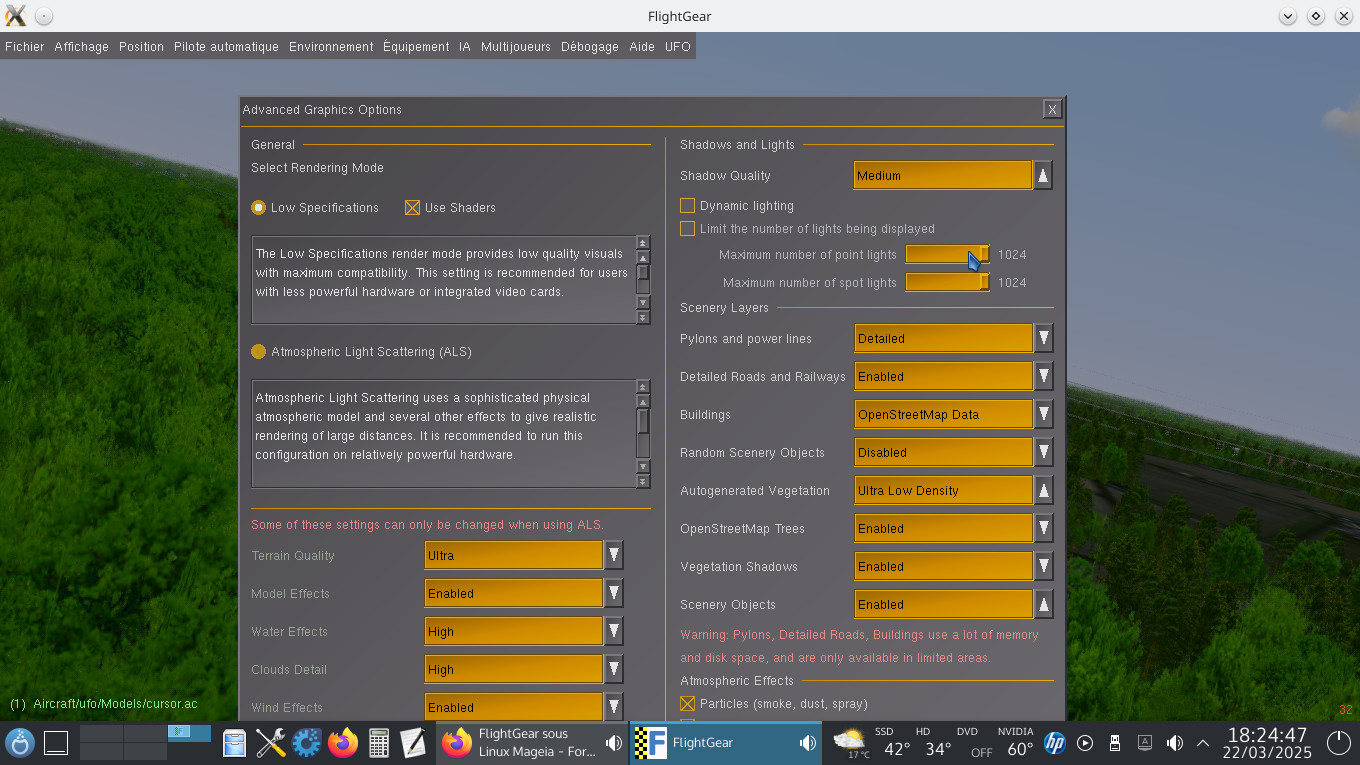Open the calculator from the taskbar
1360x765 pixels.
coord(378,743)
